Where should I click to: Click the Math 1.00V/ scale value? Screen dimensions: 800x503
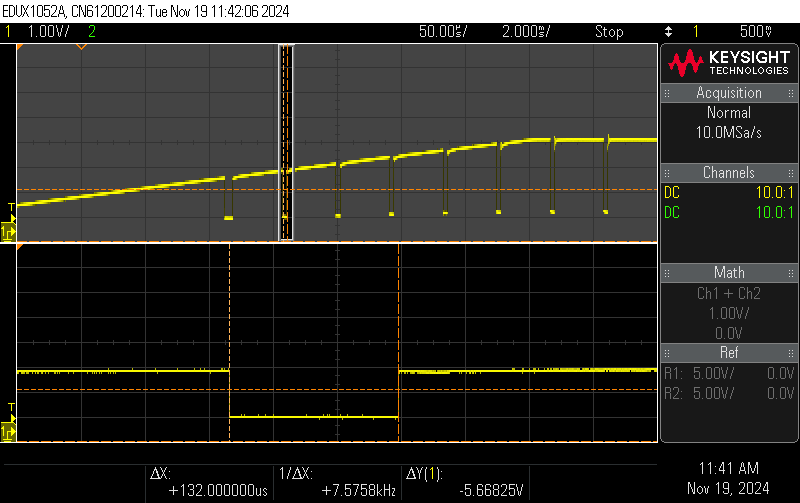(x=729, y=314)
